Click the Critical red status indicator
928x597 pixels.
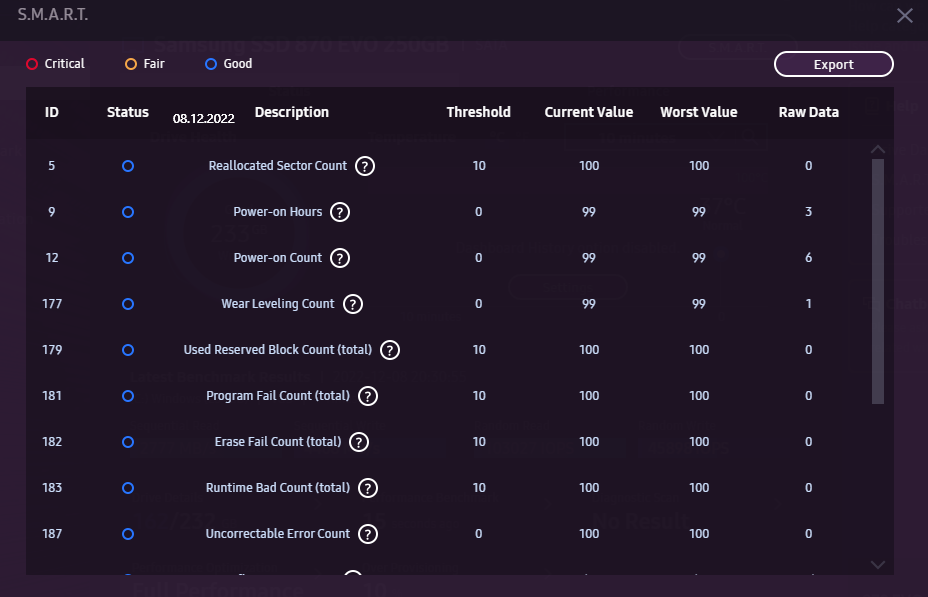pos(32,64)
